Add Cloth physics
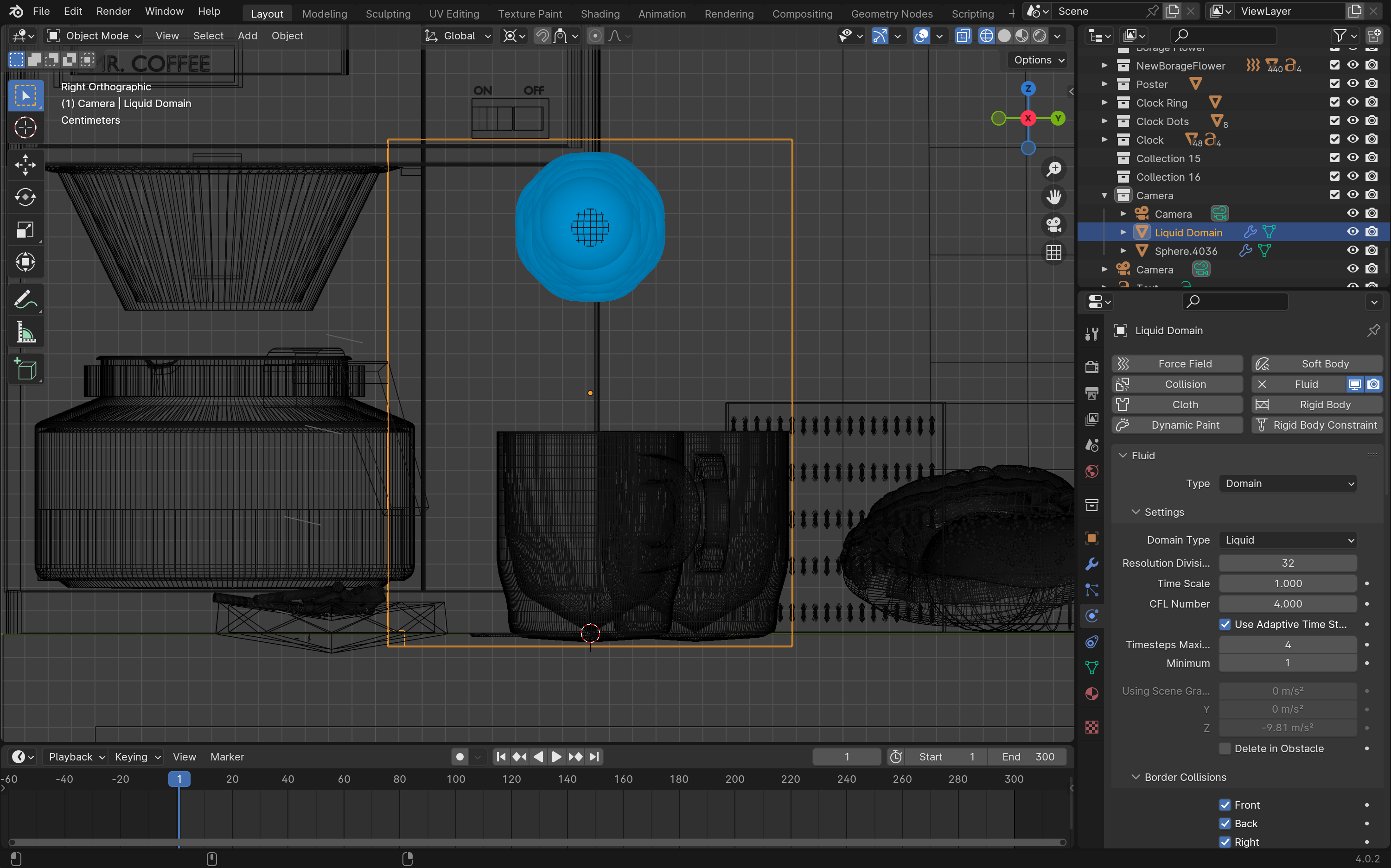The image size is (1391, 868). 1177,404
